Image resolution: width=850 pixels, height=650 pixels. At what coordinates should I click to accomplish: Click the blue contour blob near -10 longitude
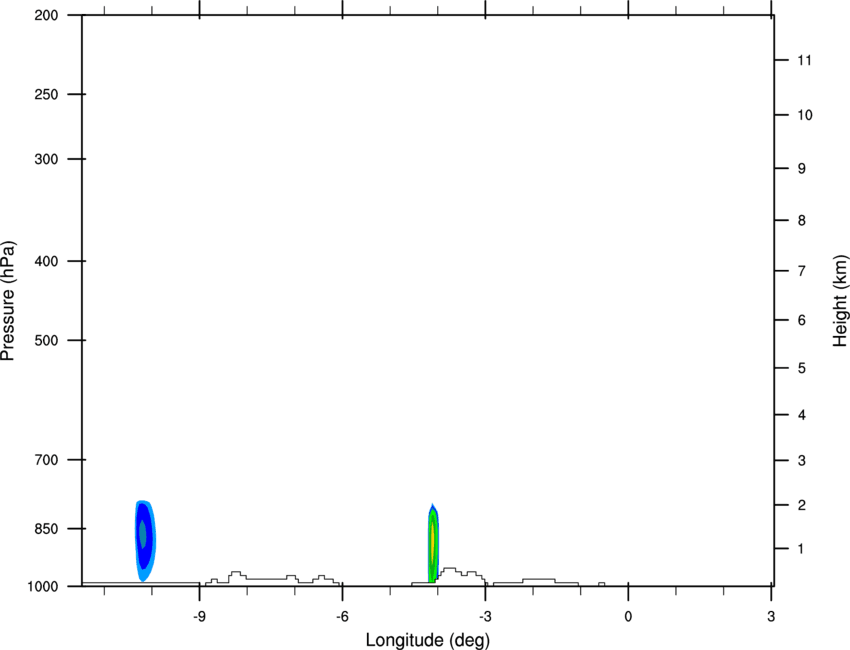pyautogui.click(x=145, y=540)
